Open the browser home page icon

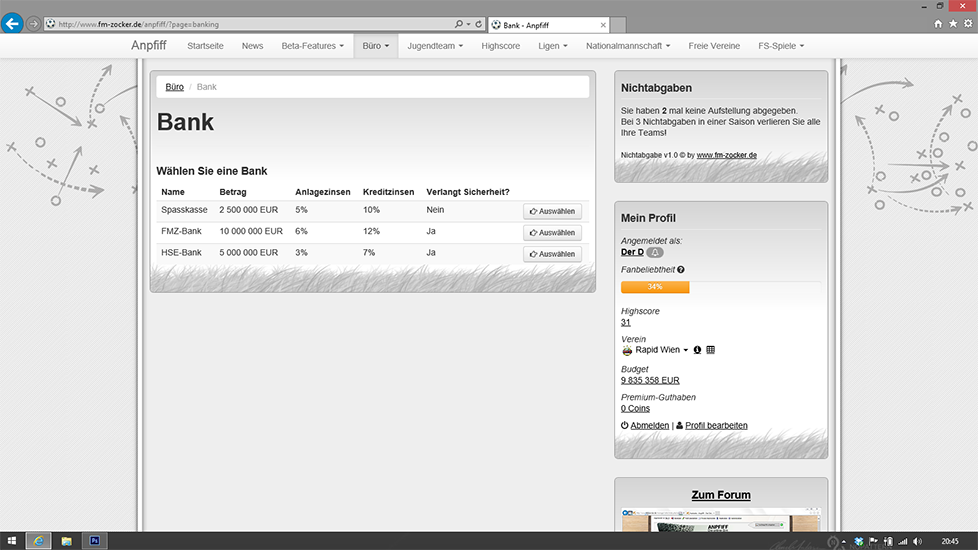[938, 24]
